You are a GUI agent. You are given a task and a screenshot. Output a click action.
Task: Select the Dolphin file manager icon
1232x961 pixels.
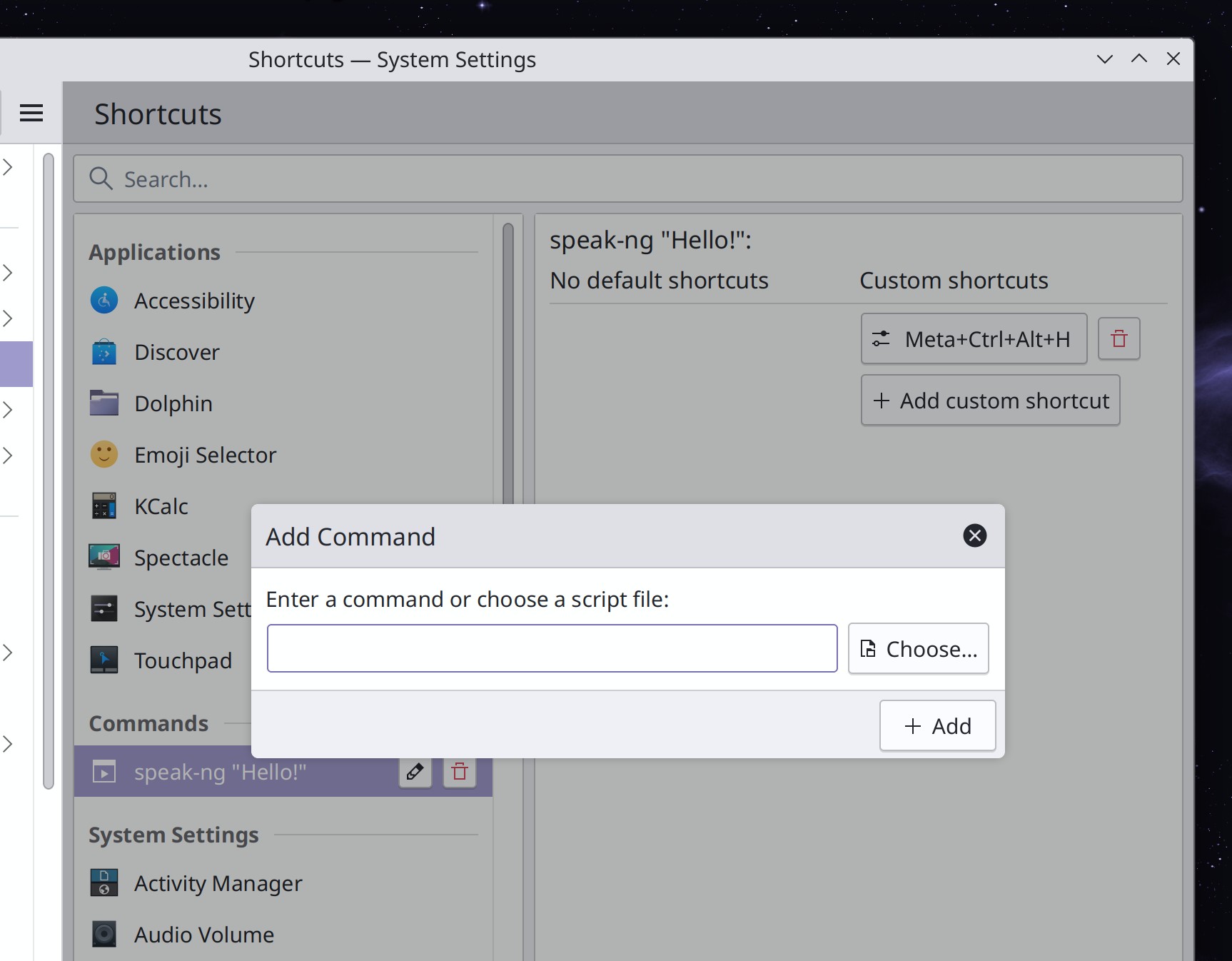pos(103,403)
